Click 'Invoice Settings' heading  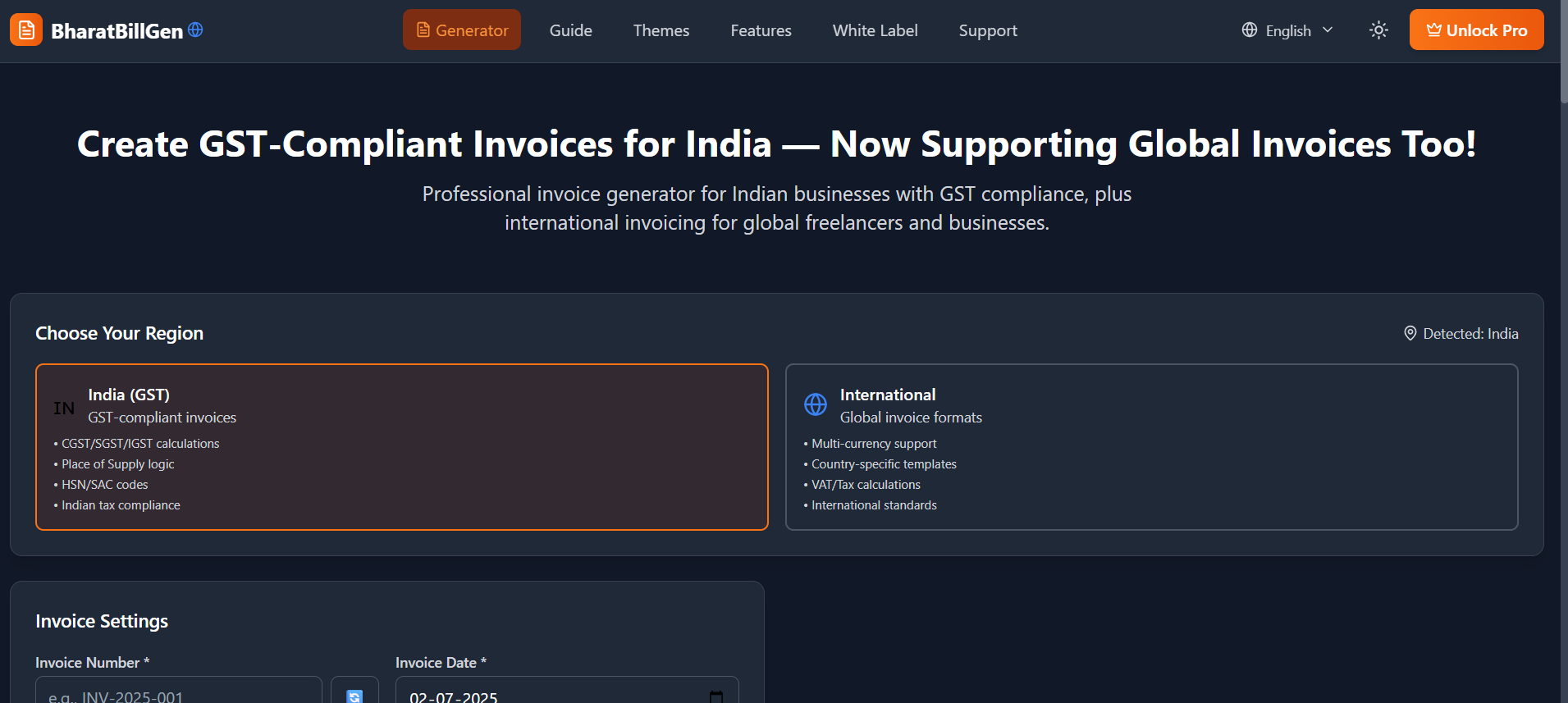102,621
